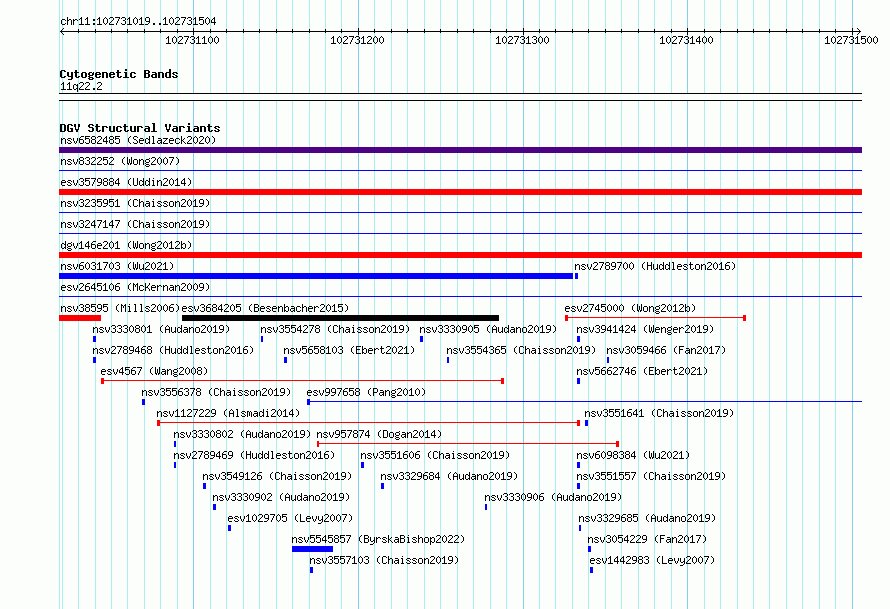The height and width of the screenshot is (609, 890).
Task: Select the 11q22.2 band label
Action: (x=81, y=86)
